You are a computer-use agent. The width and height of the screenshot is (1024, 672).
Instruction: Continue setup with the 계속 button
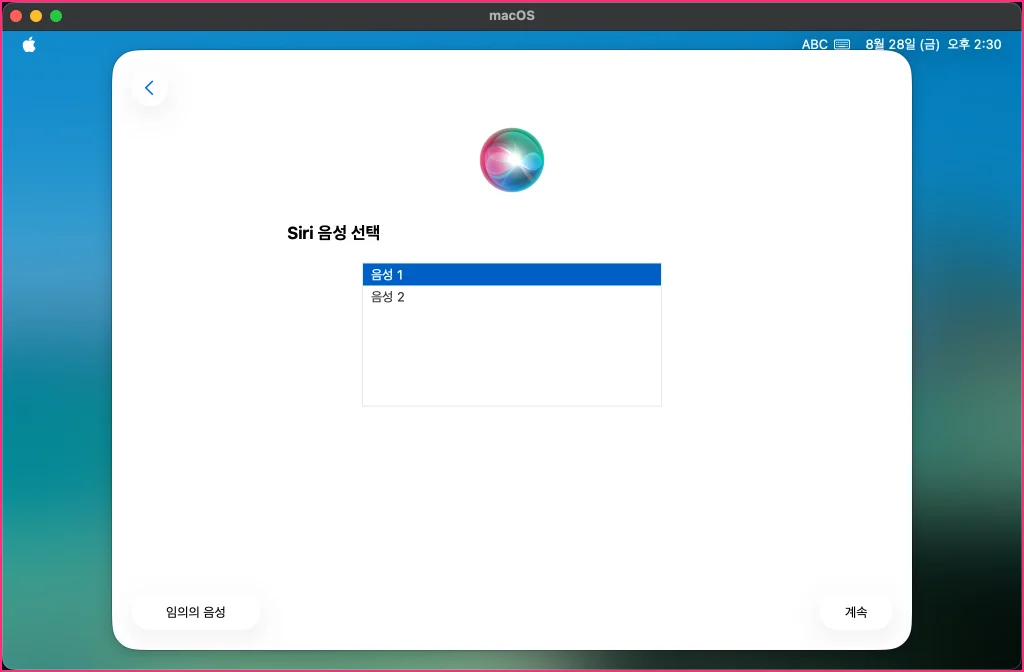856,612
